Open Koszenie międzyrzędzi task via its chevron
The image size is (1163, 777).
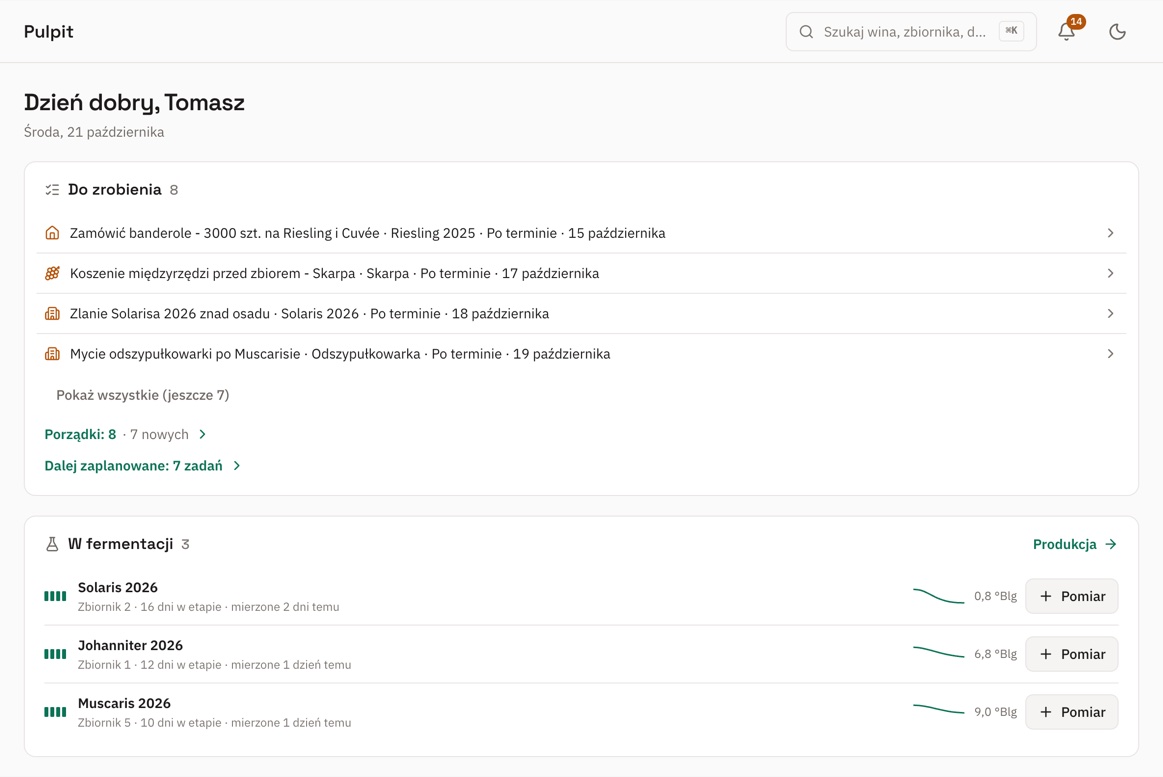click(x=1110, y=273)
